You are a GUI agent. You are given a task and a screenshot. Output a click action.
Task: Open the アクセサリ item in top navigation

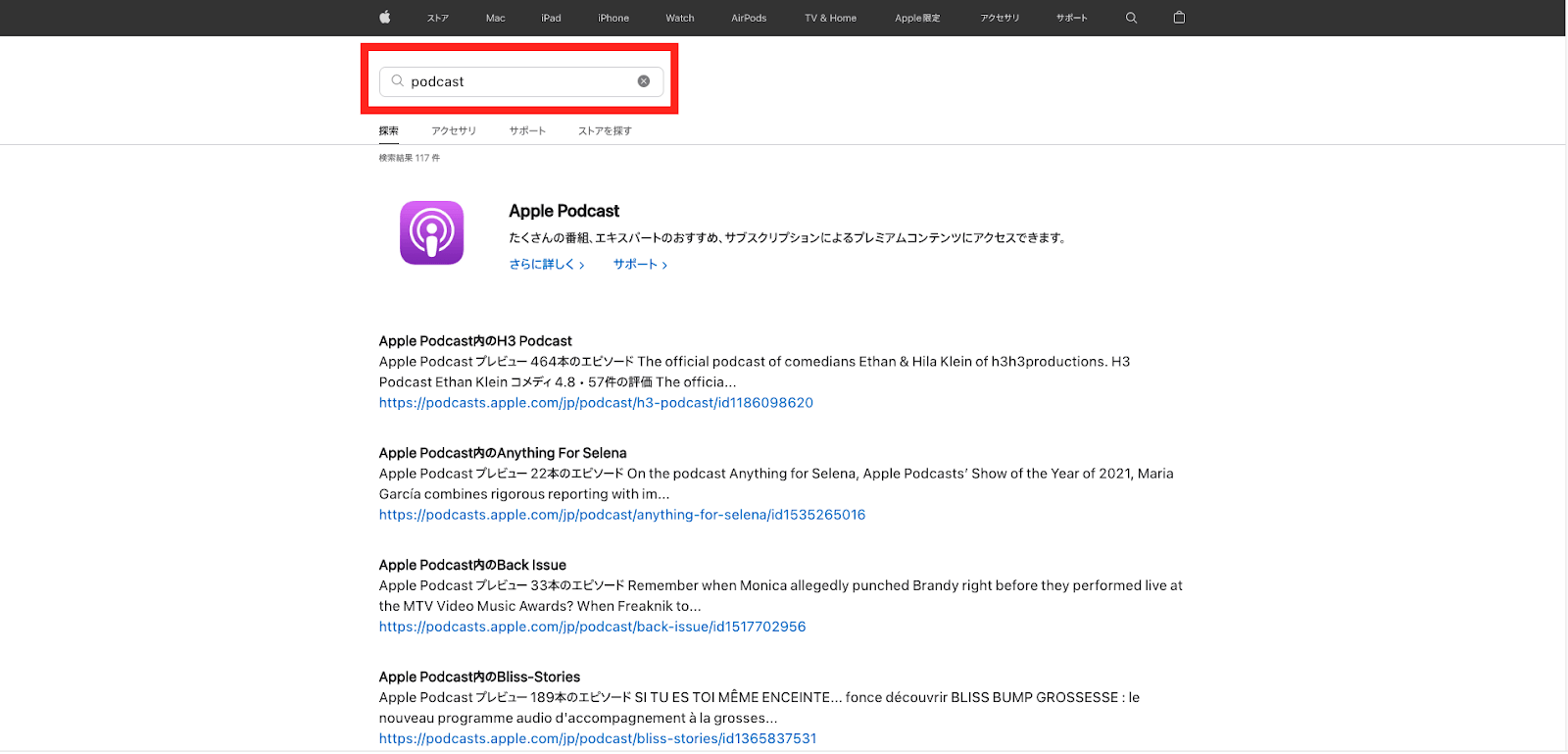pyautogui.click(x=1000, y=18)
